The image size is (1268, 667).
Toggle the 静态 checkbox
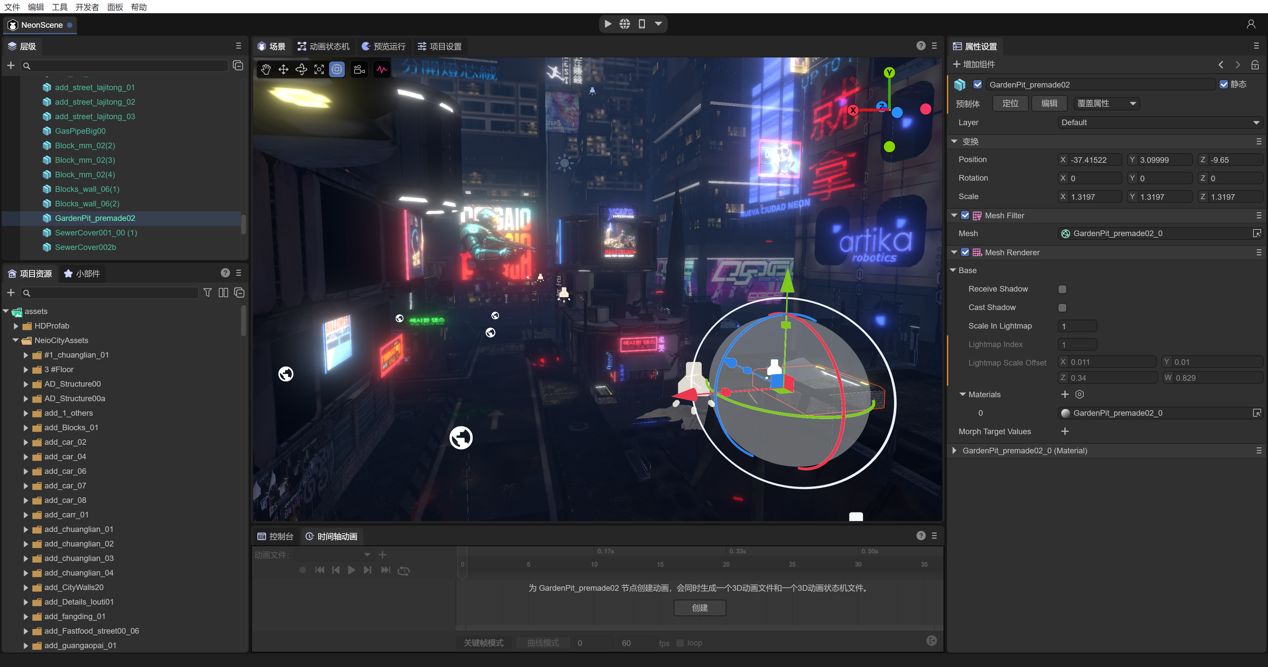(x=1222, y=84)
